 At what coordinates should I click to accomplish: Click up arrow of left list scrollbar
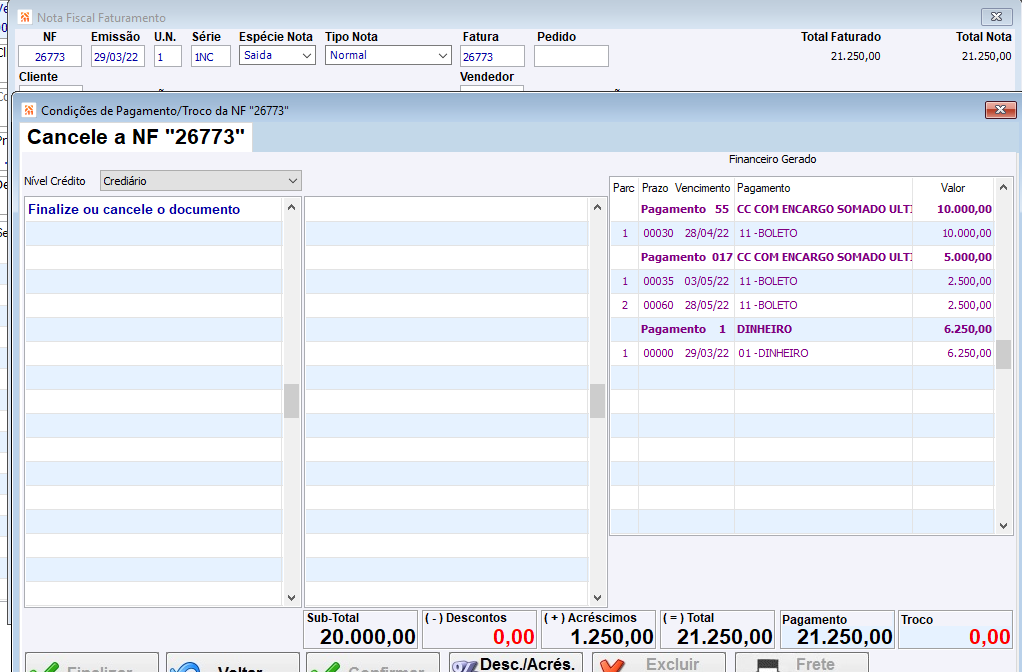tap(292, 207)
